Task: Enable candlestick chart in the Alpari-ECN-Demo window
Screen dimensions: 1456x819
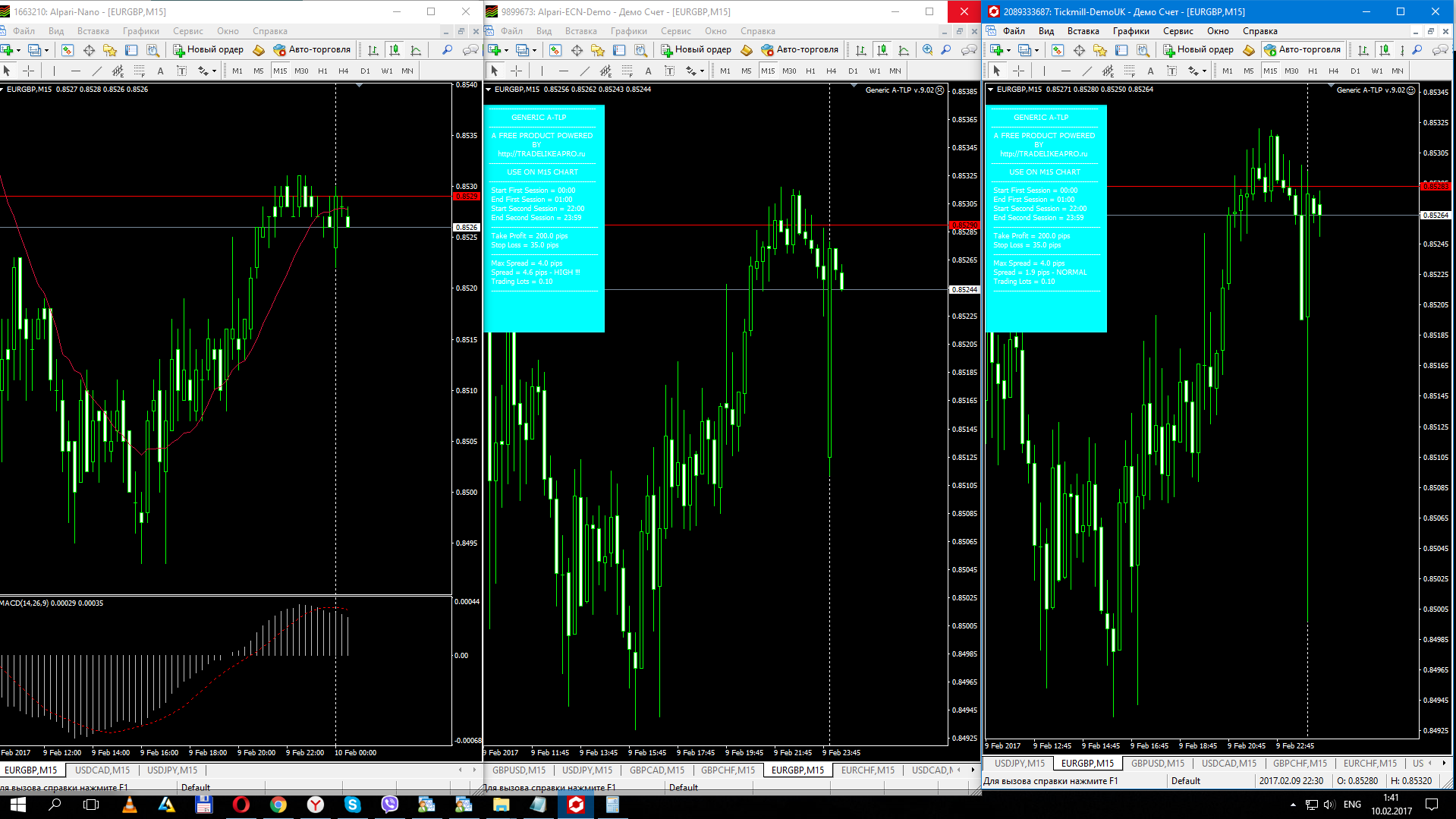Action: [882, 50]
